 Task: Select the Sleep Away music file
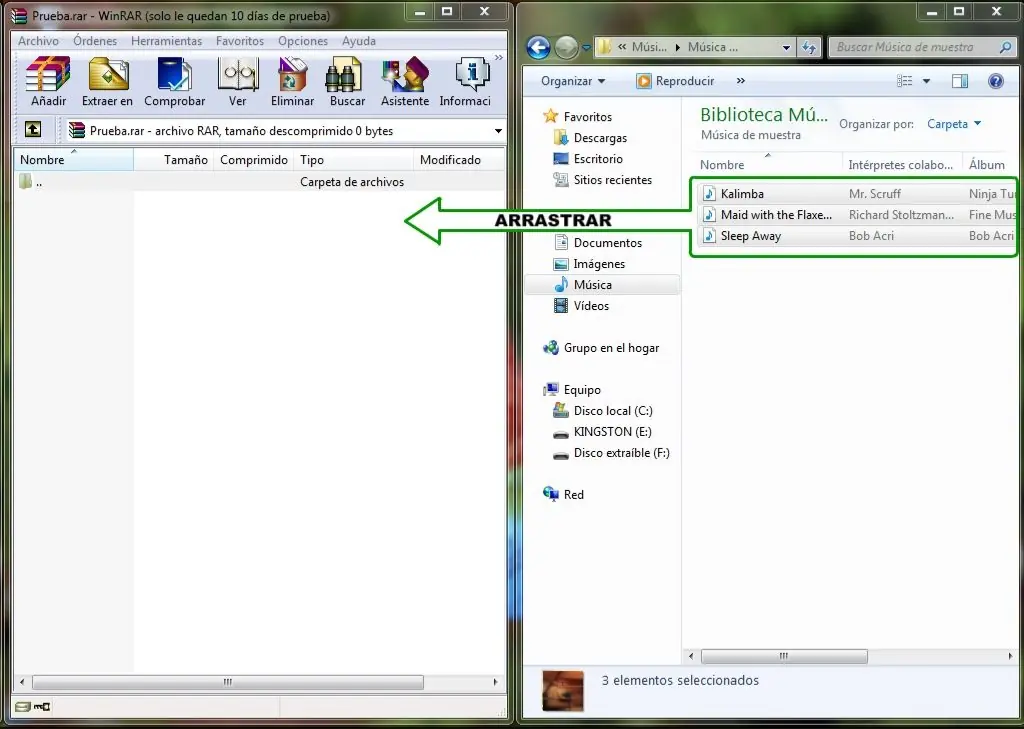tap(856, 235)
